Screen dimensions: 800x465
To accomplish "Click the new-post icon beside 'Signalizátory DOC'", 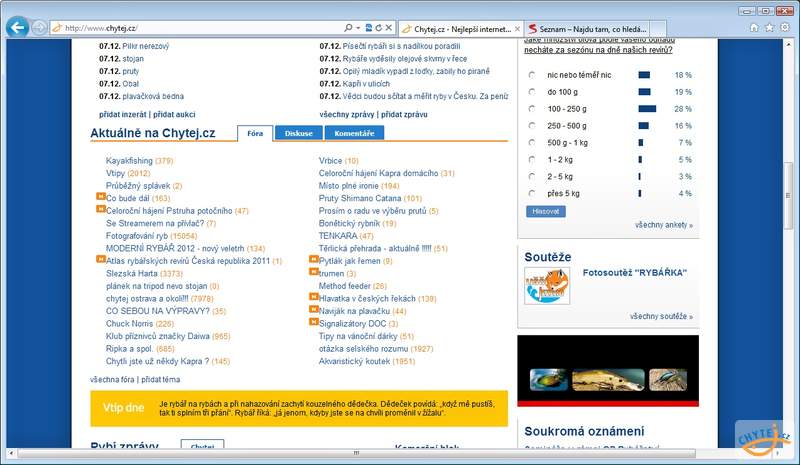I will [x=314, y=322].
